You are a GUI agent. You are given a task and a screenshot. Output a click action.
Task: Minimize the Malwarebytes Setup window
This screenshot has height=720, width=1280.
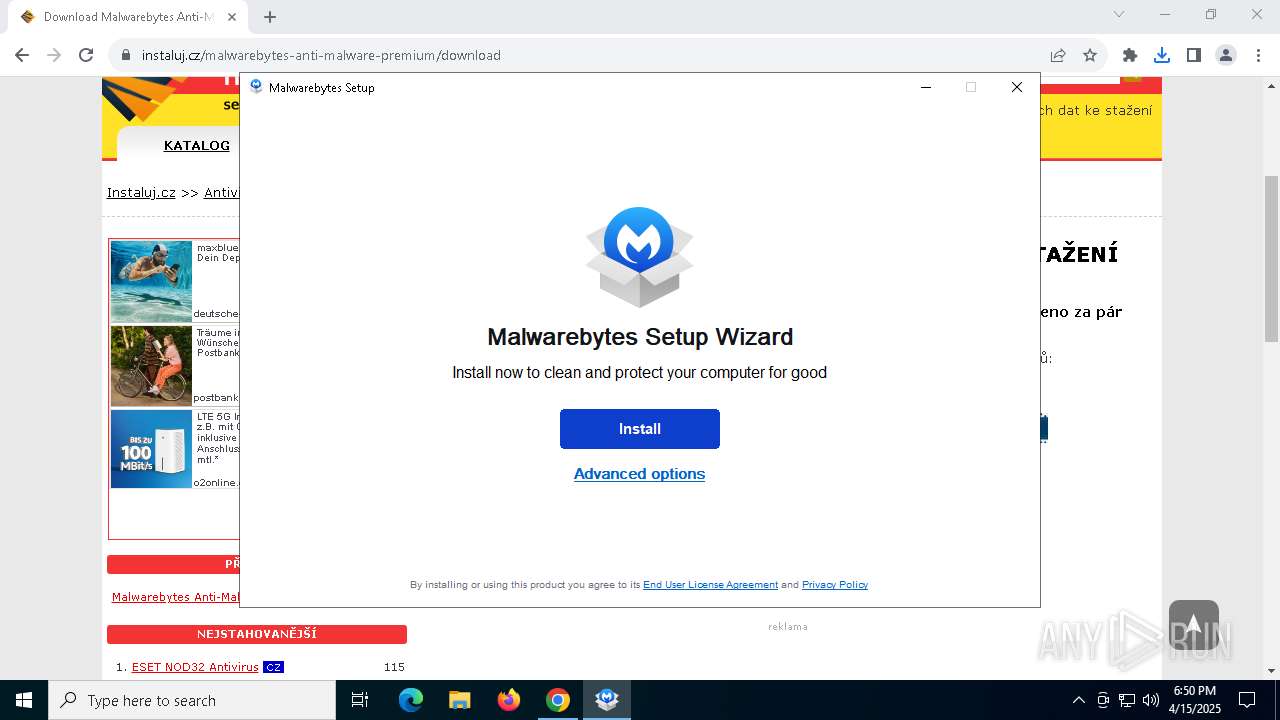pyautogui.click(x=926, y=87)
